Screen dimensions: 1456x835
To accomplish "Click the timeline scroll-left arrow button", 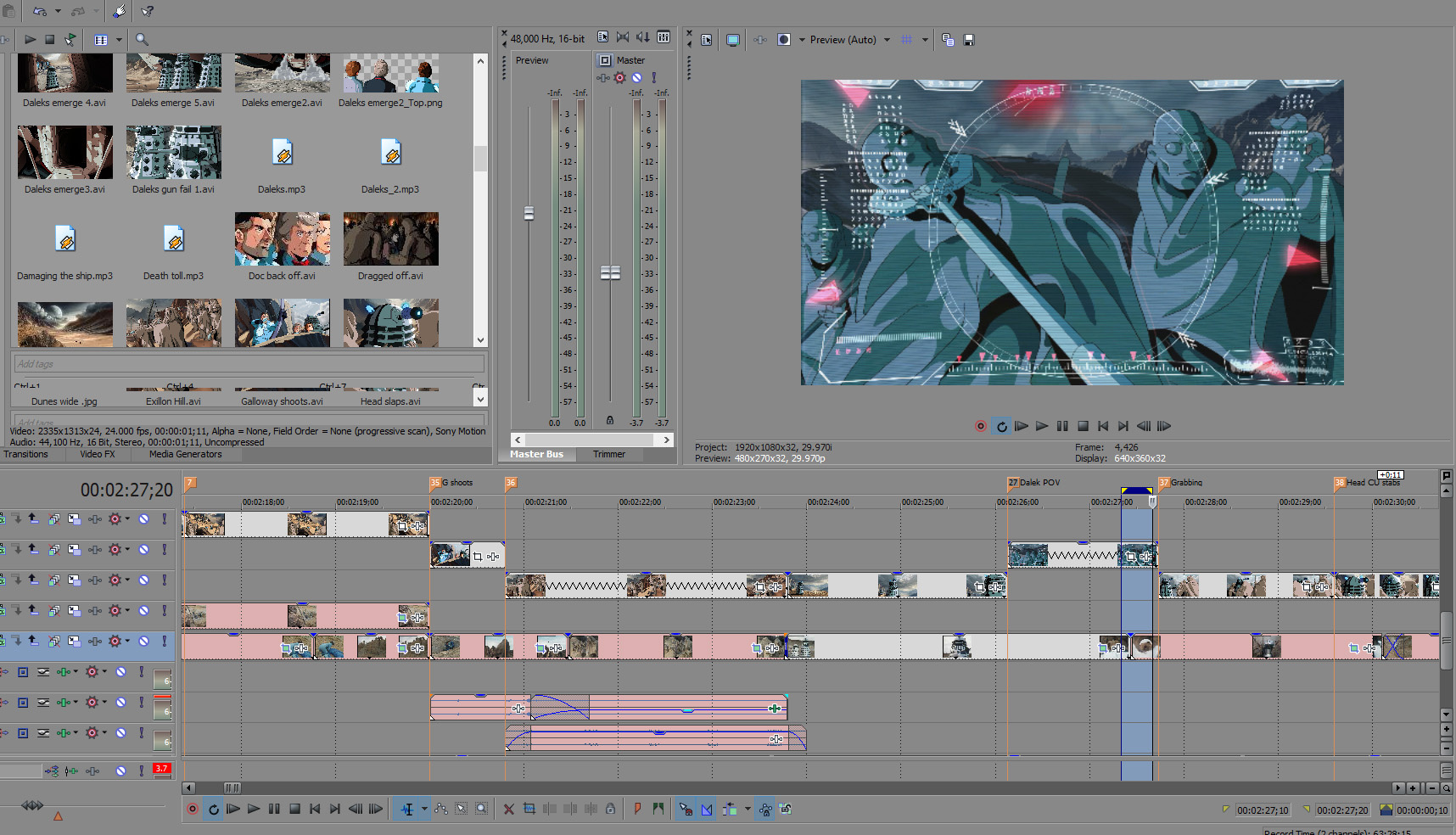I will point(189,788).
